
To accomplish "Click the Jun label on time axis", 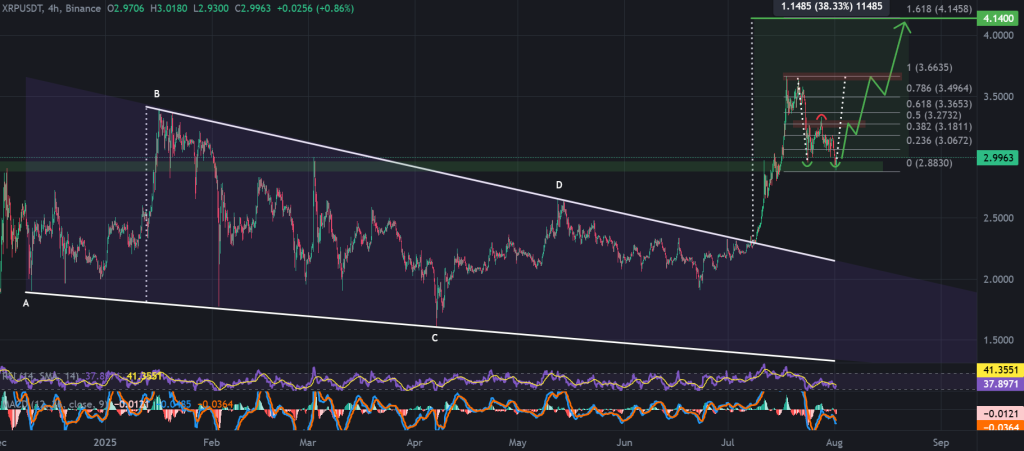I will 623,441.
